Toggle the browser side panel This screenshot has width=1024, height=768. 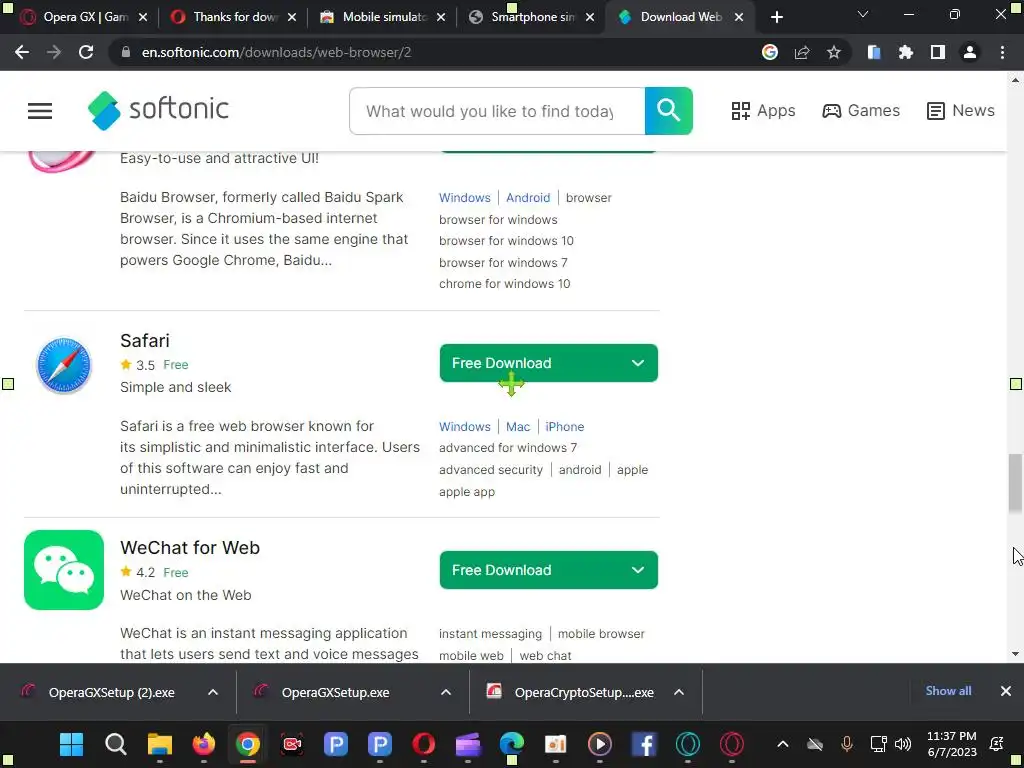[938, 52]
